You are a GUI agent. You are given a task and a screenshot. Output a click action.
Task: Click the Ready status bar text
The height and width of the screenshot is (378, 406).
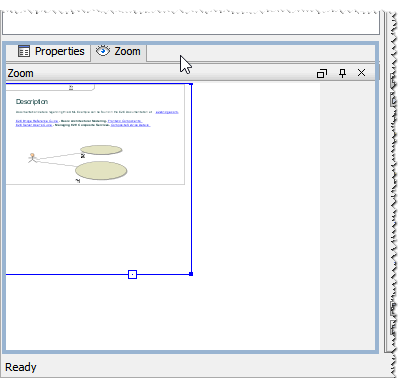(x=21, y=367)
